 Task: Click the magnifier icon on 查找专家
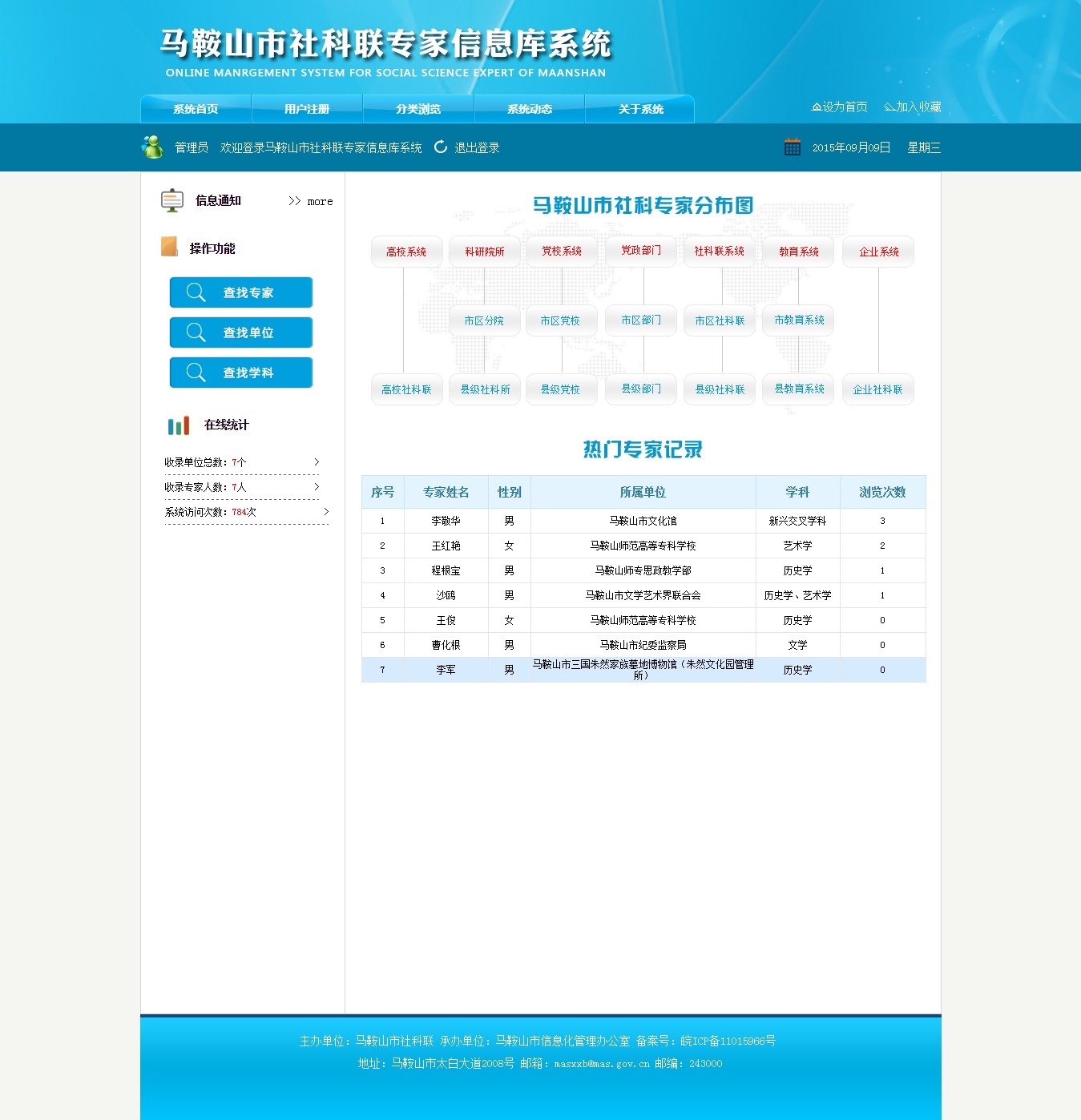(196, 292)
